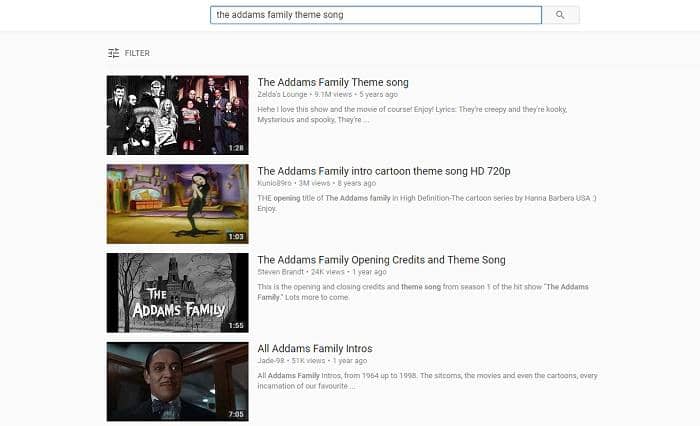Click "9.1M views" text
Image resolution: width=700 pixels, height=426 pixels.
point(333,94)
